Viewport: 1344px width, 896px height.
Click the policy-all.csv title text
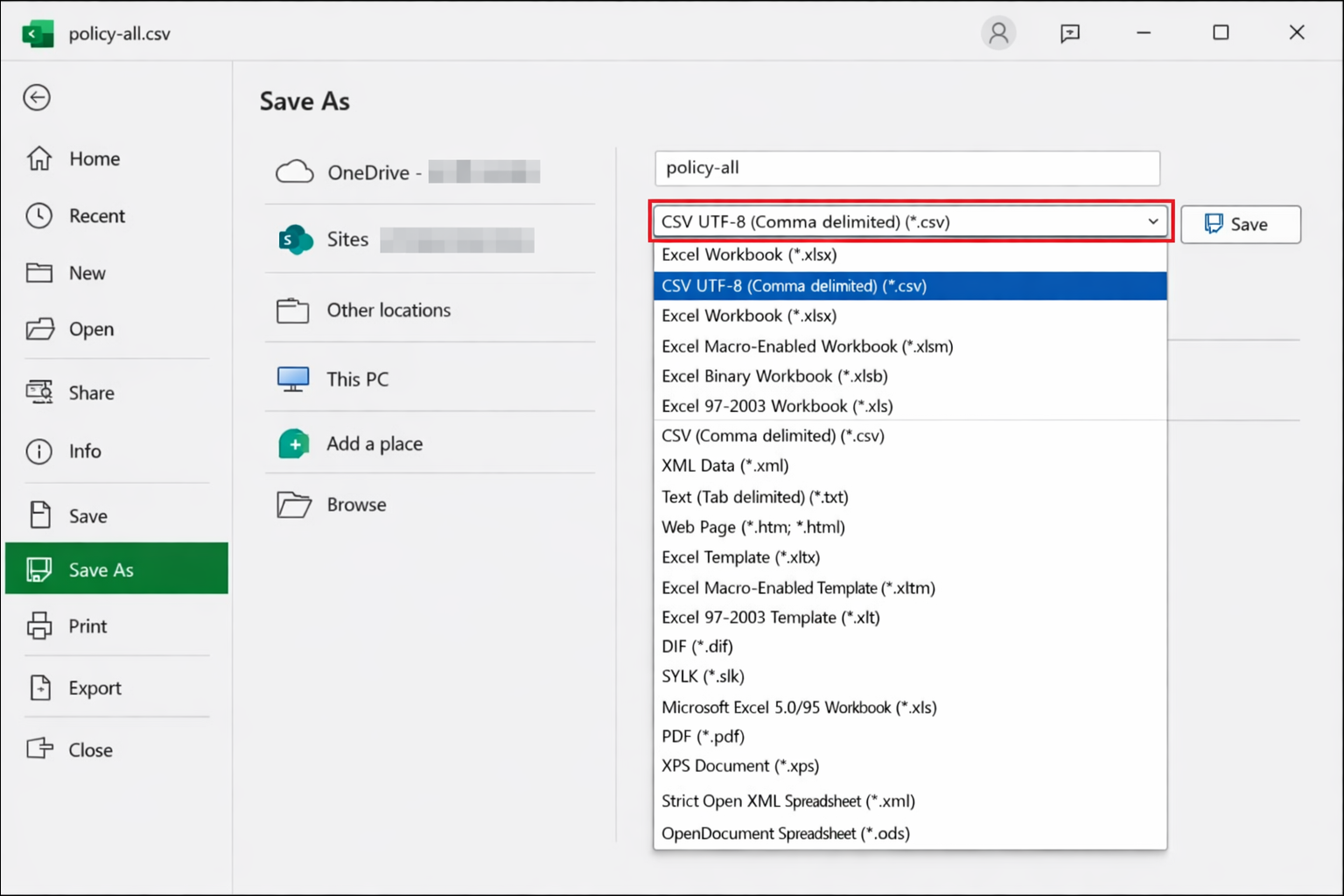(120, 34)
